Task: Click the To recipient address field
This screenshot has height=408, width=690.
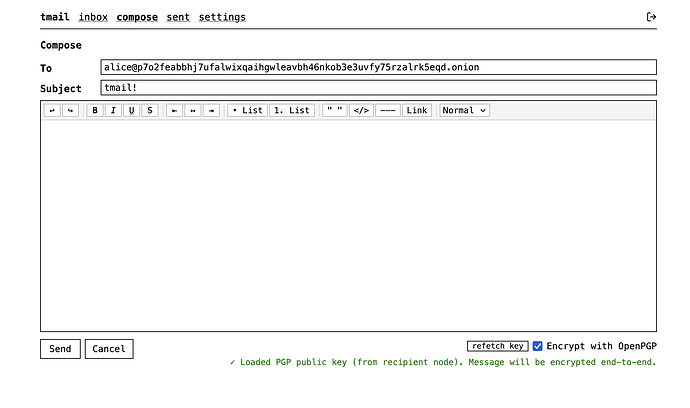Action: click(x=378, y=67)
